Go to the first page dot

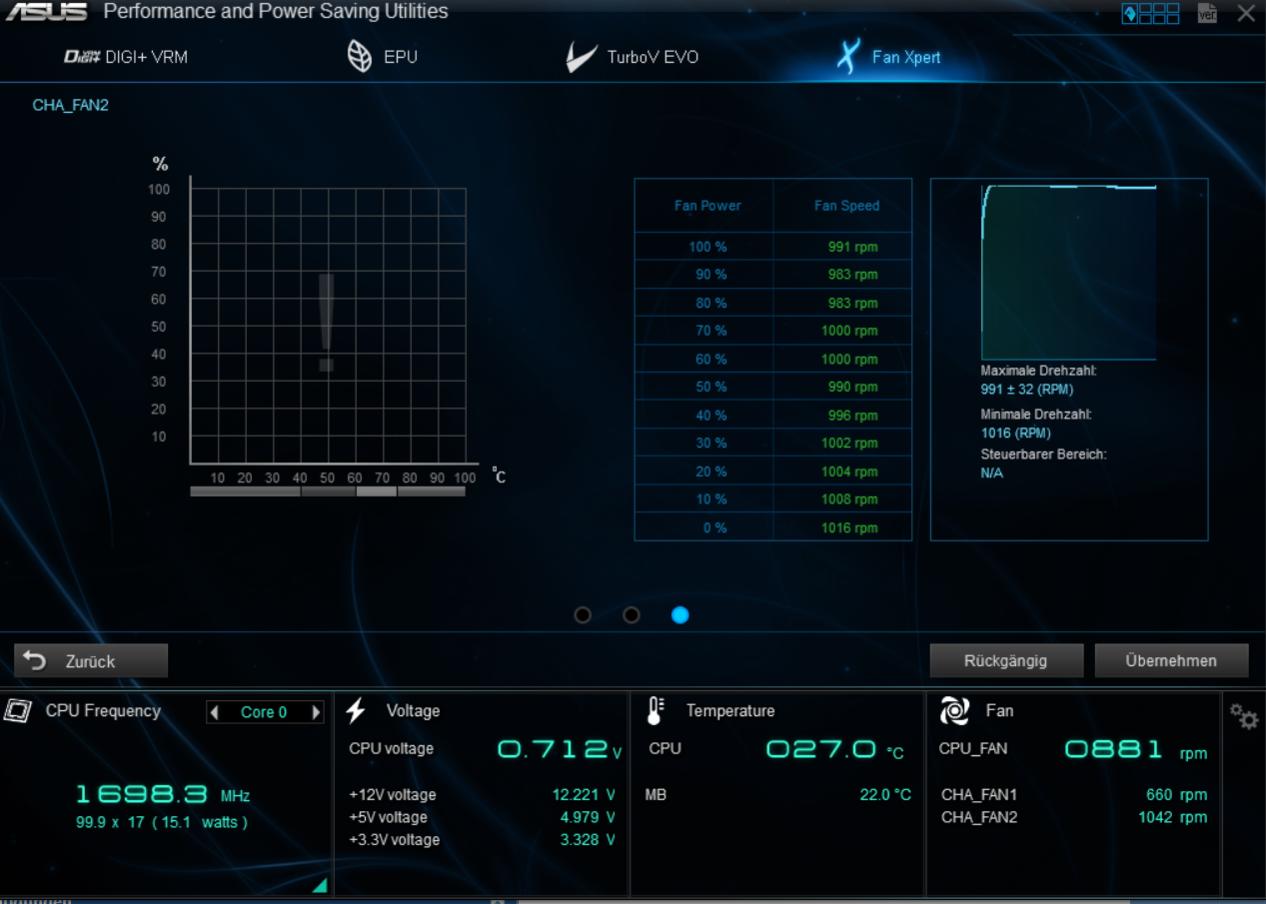pos(583,615)
